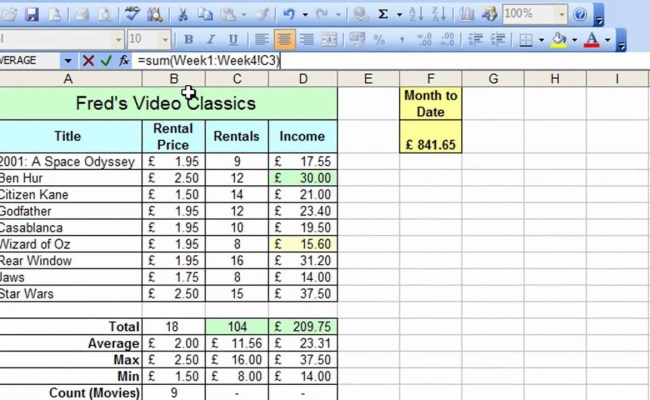650x400 pixels.
Task: Open the font size 10 dropdown
Action: [165, 40]
